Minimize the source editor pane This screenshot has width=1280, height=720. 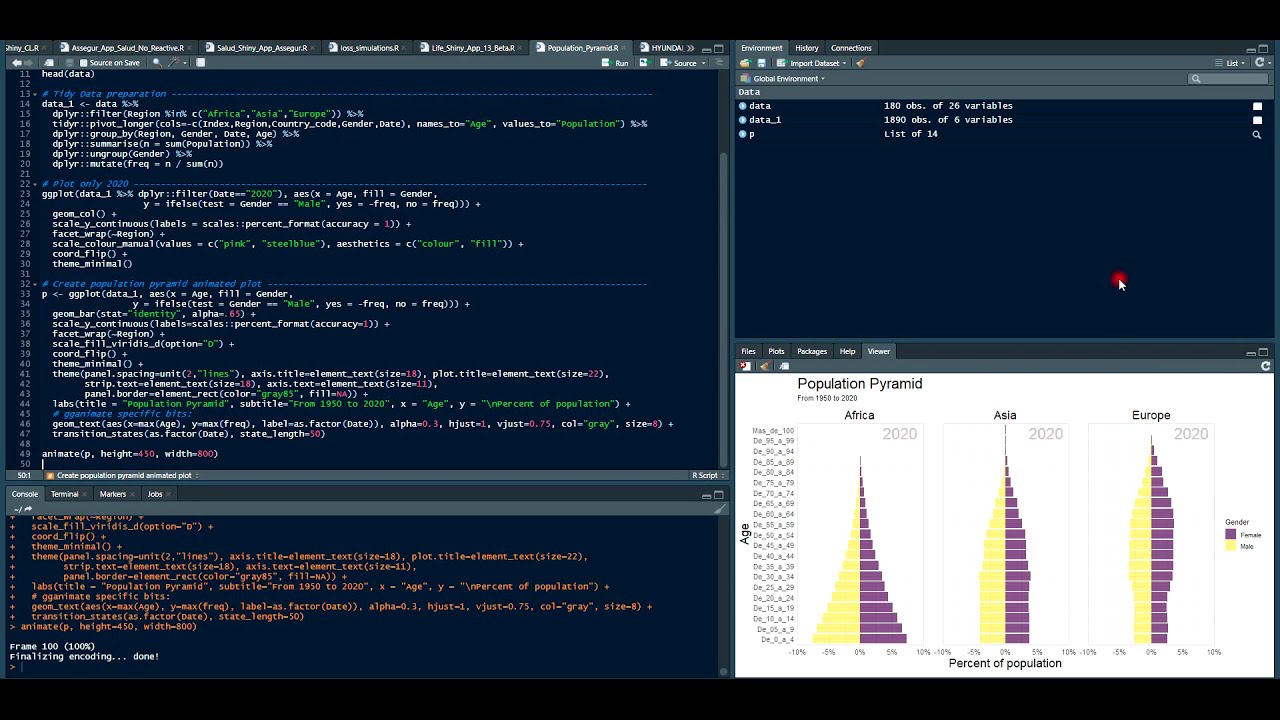(706, 48)
